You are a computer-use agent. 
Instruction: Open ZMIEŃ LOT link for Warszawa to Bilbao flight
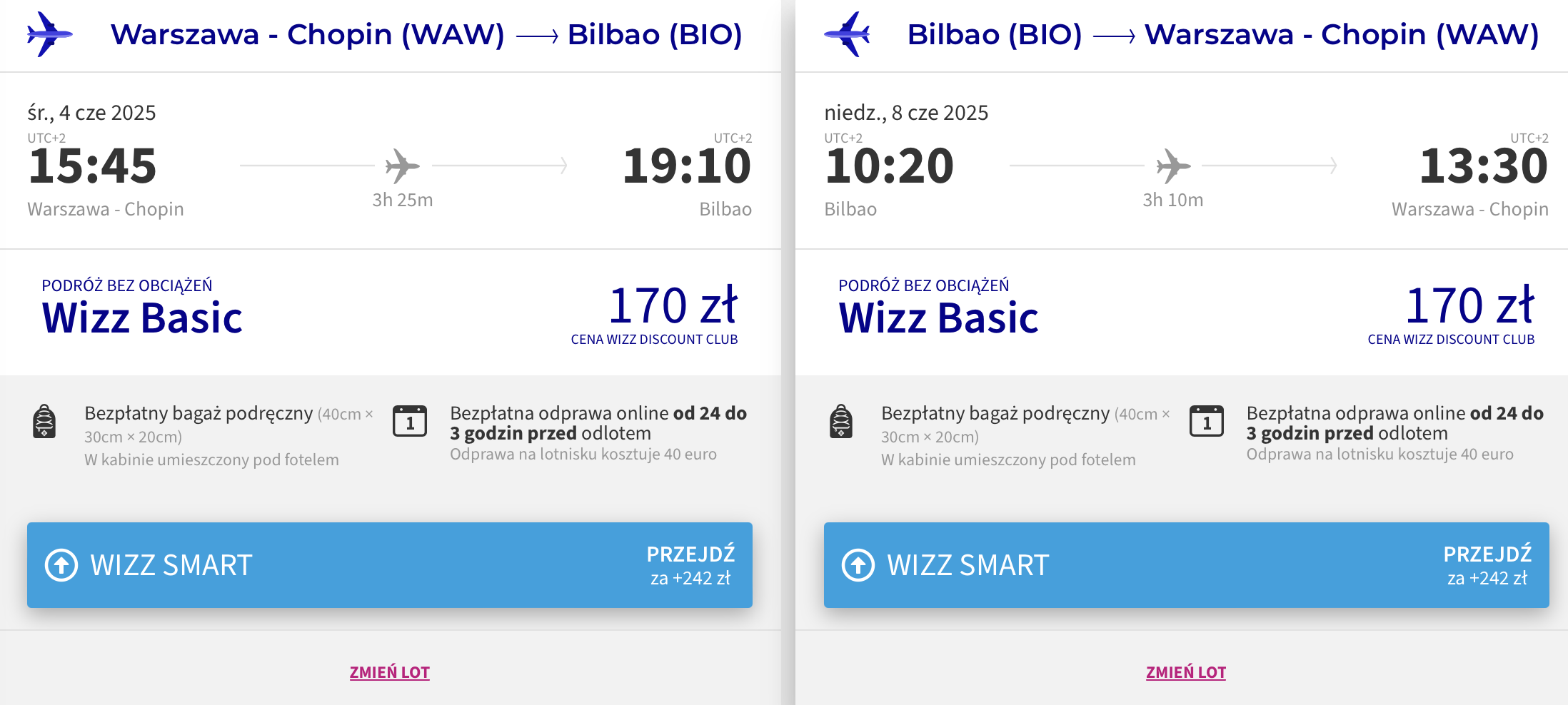[x=390, y=672]
